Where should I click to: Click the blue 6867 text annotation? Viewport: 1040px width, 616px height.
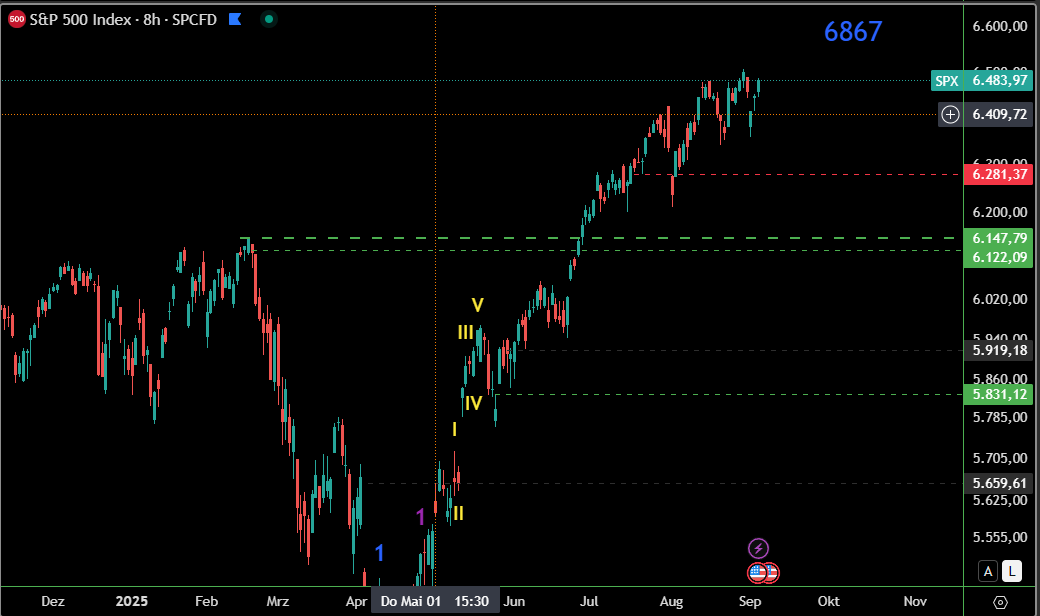coord(853,32)
